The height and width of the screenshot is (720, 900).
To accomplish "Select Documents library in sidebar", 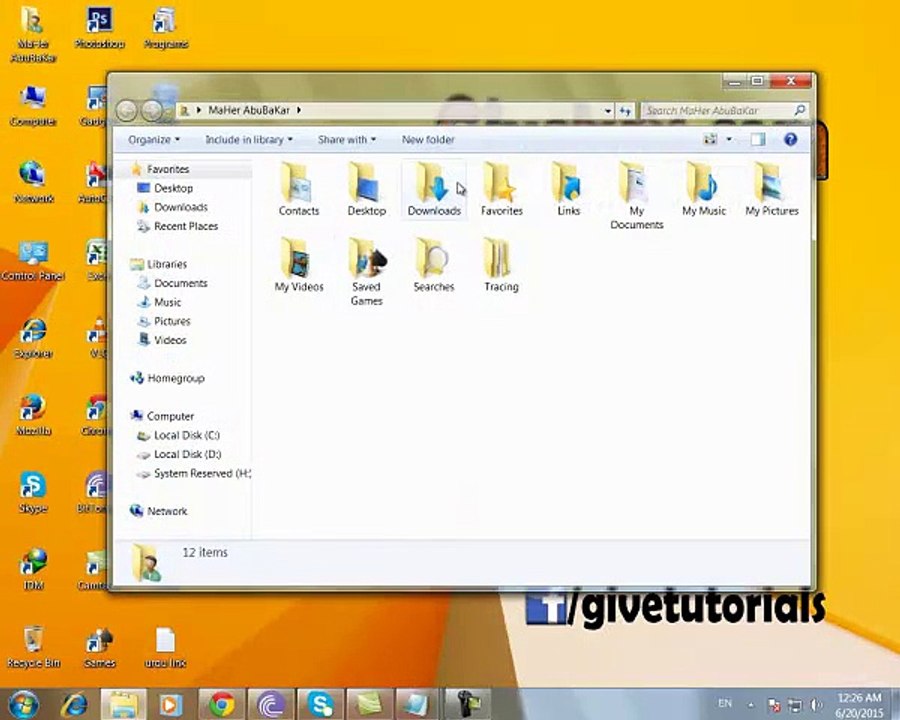I will point(180,282).
